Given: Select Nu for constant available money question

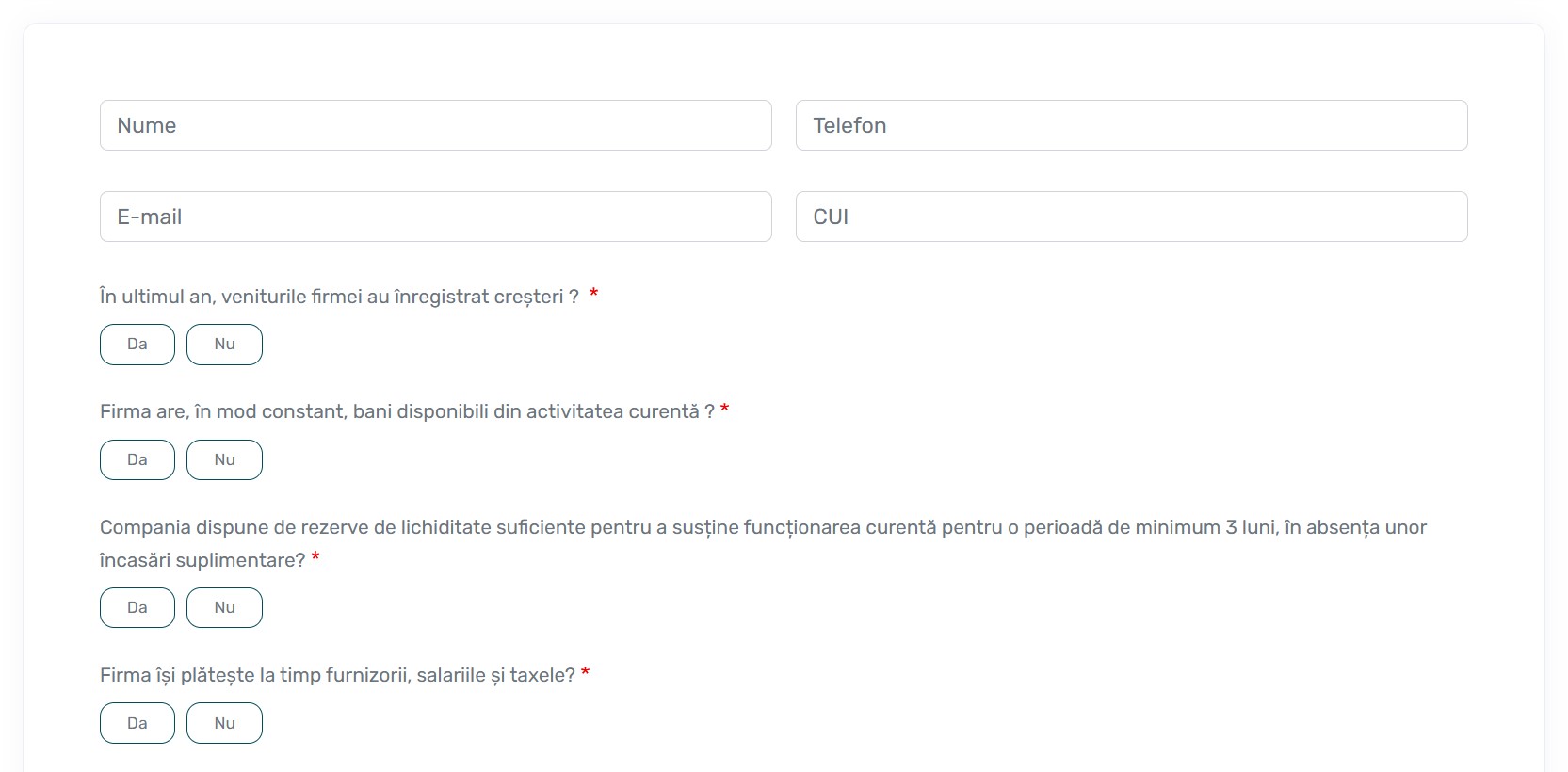Looking at the screenshot, I should pyautogui.click(x=224, y=460).
